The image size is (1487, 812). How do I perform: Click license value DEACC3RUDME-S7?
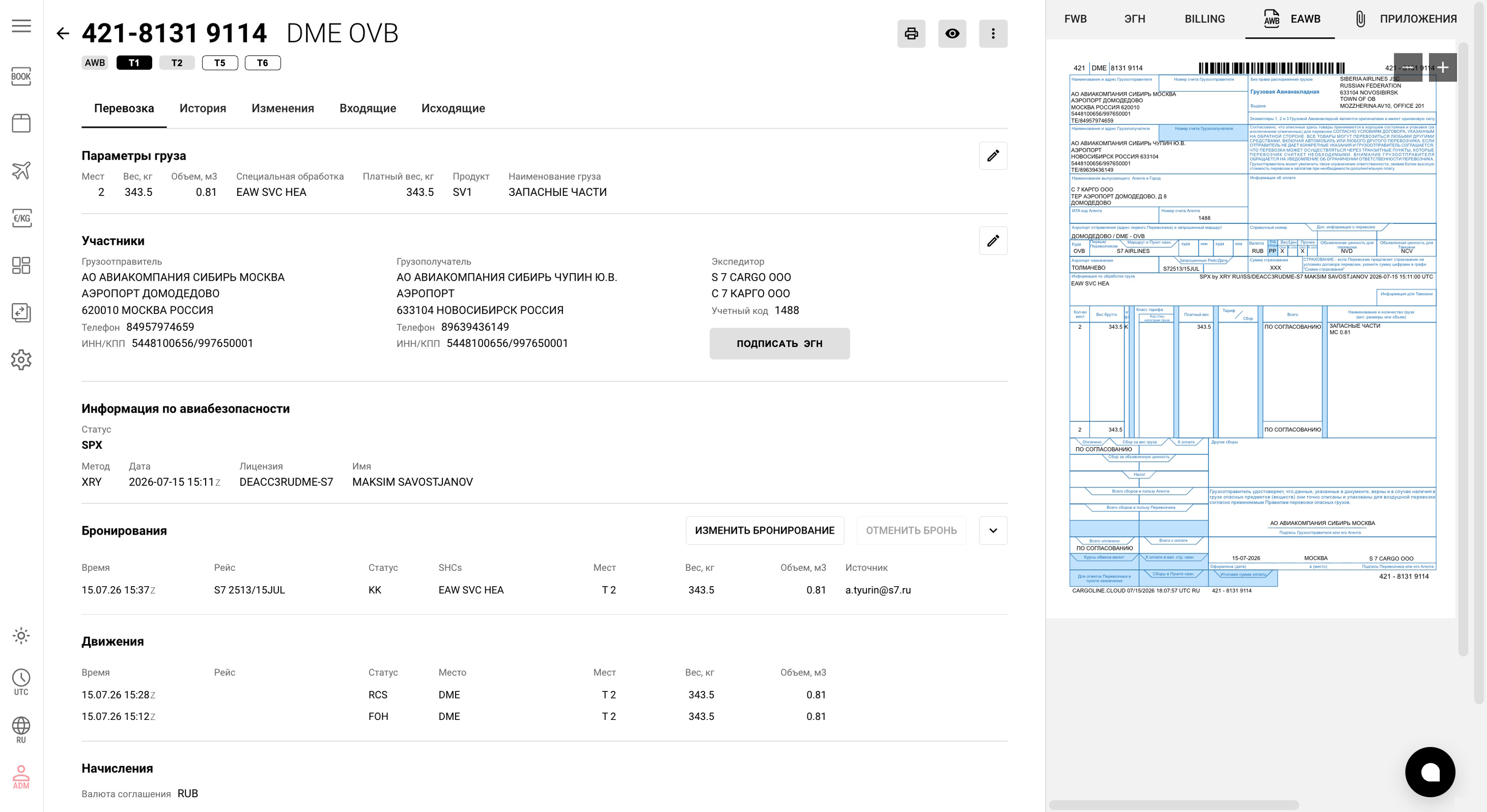pos(286,482)
